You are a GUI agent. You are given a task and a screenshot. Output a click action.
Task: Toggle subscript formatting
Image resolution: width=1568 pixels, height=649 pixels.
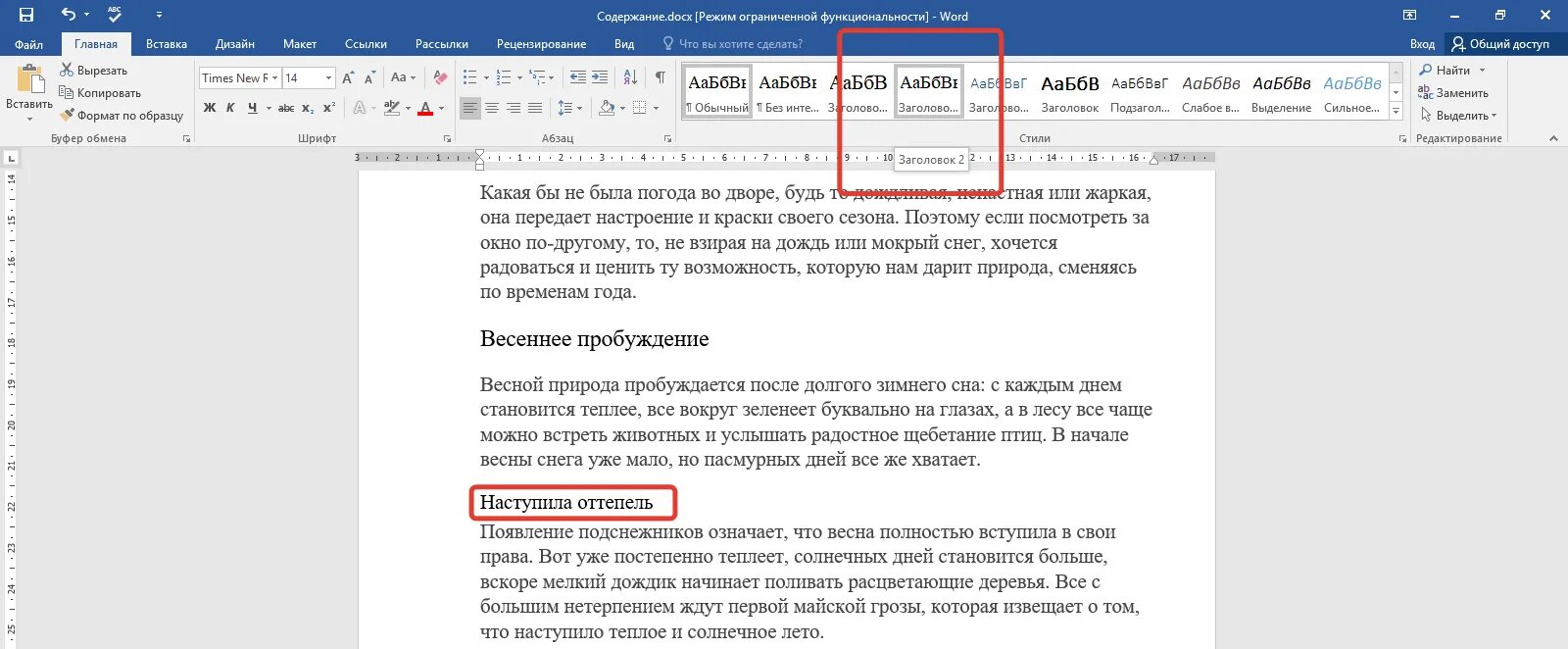click(308, 108)
